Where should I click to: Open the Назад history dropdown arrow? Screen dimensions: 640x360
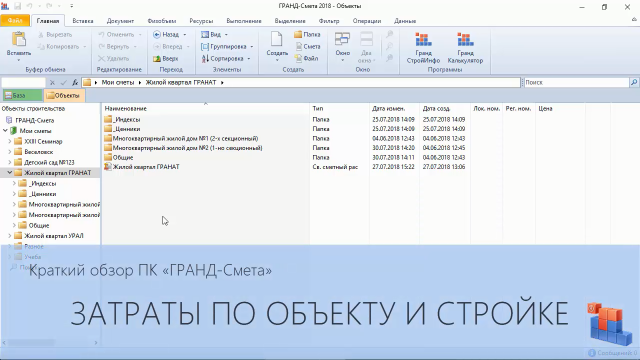[185, 35]
